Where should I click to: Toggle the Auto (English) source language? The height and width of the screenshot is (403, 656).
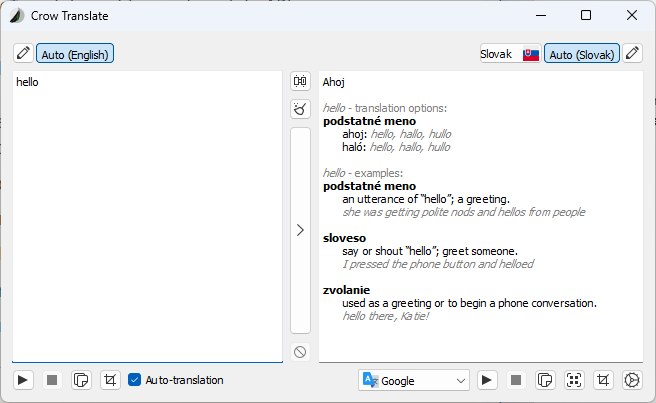[75, 54]
